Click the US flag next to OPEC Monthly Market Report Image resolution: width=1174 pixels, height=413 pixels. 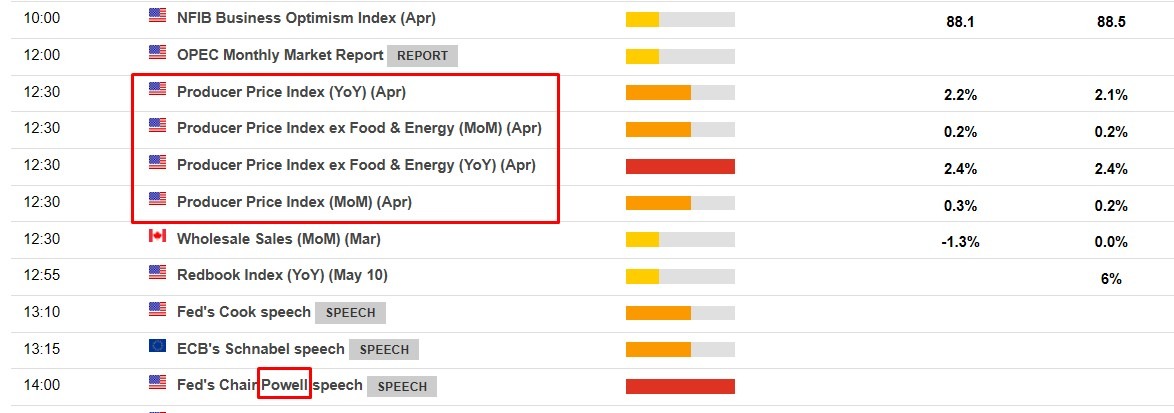[157, 53]
